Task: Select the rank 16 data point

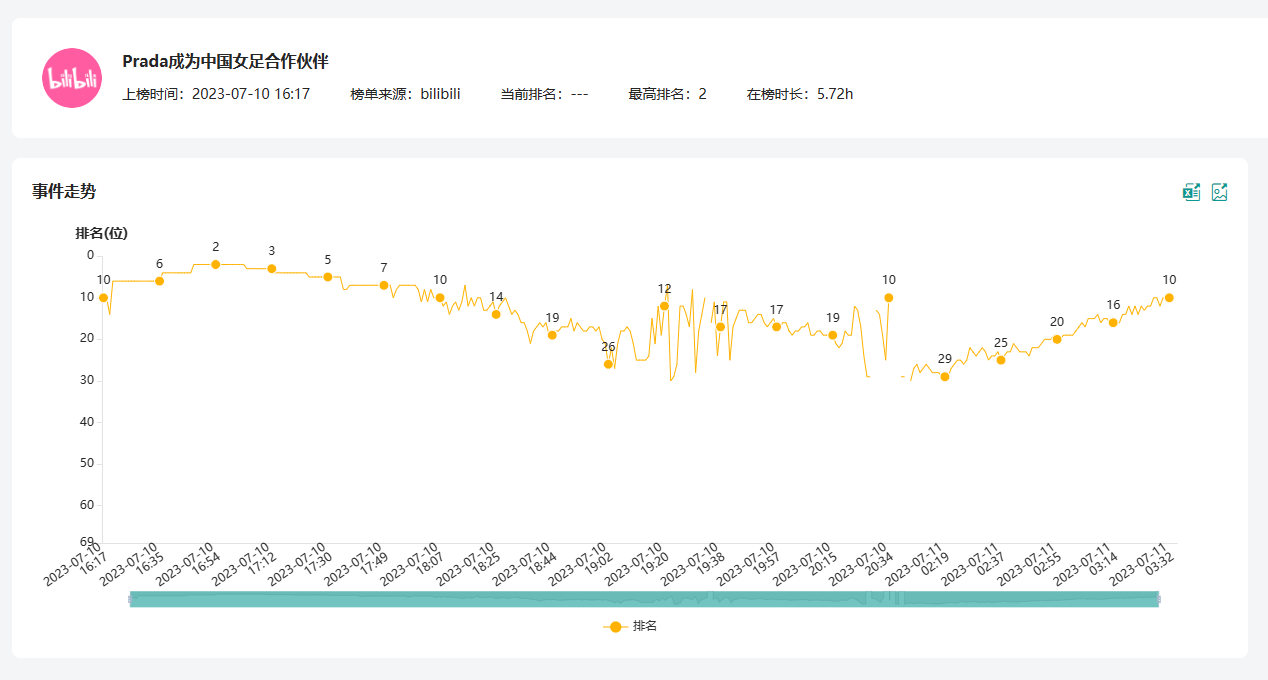Action: pos(1113,322)
